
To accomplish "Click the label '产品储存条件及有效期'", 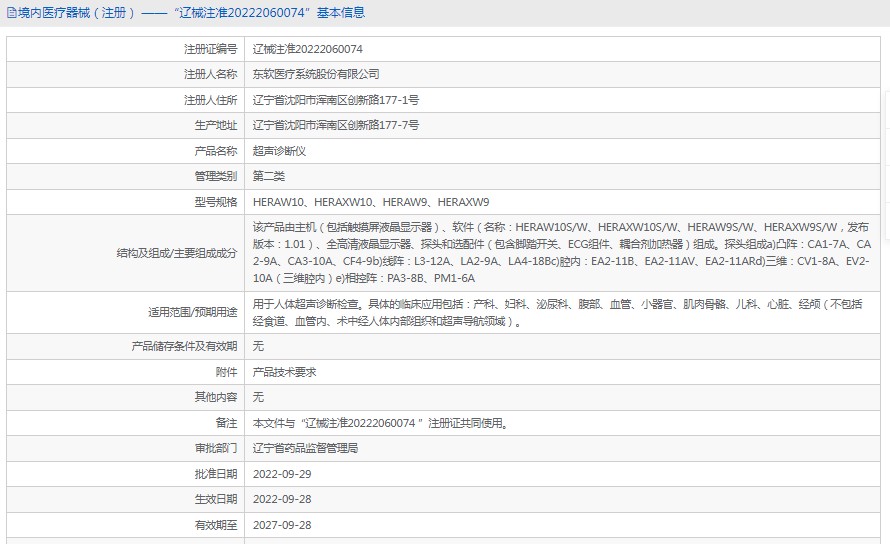I will [x=184, y=346].
